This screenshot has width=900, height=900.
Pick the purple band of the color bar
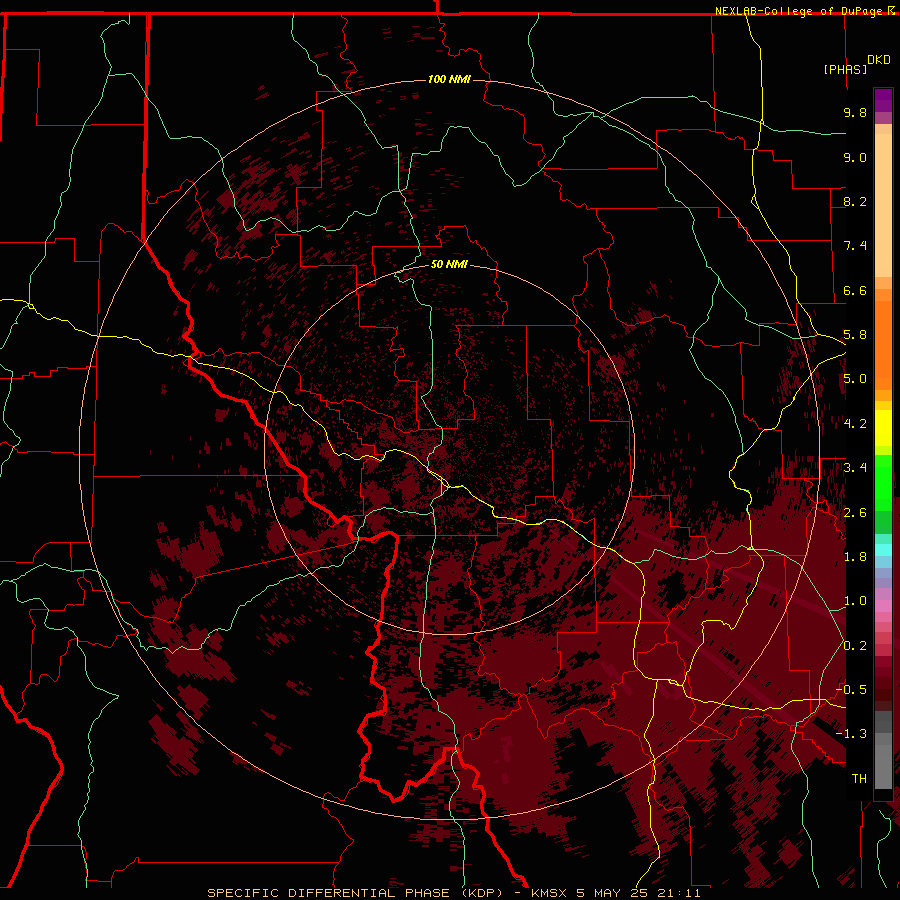tap(883, 100)
